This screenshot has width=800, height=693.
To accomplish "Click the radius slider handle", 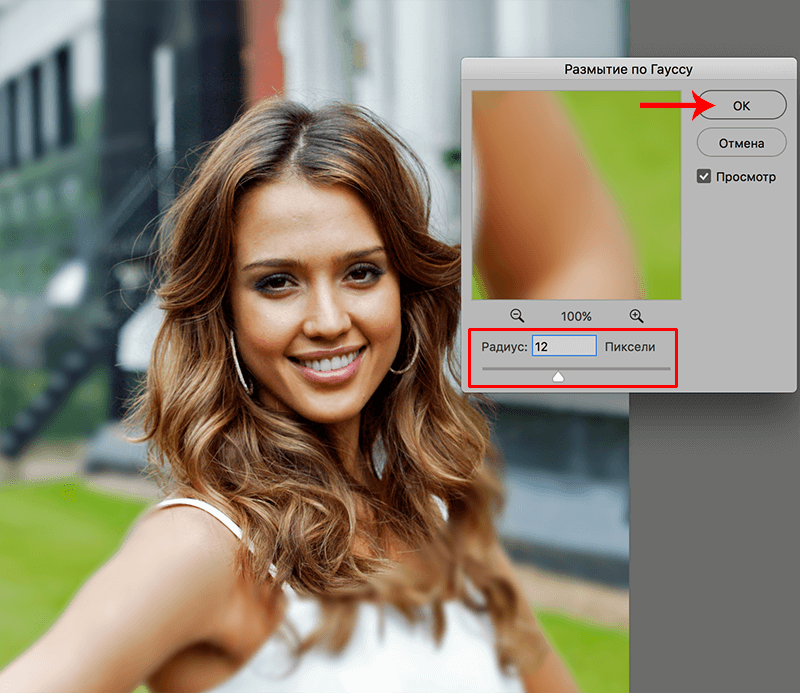I will [559, 377].
